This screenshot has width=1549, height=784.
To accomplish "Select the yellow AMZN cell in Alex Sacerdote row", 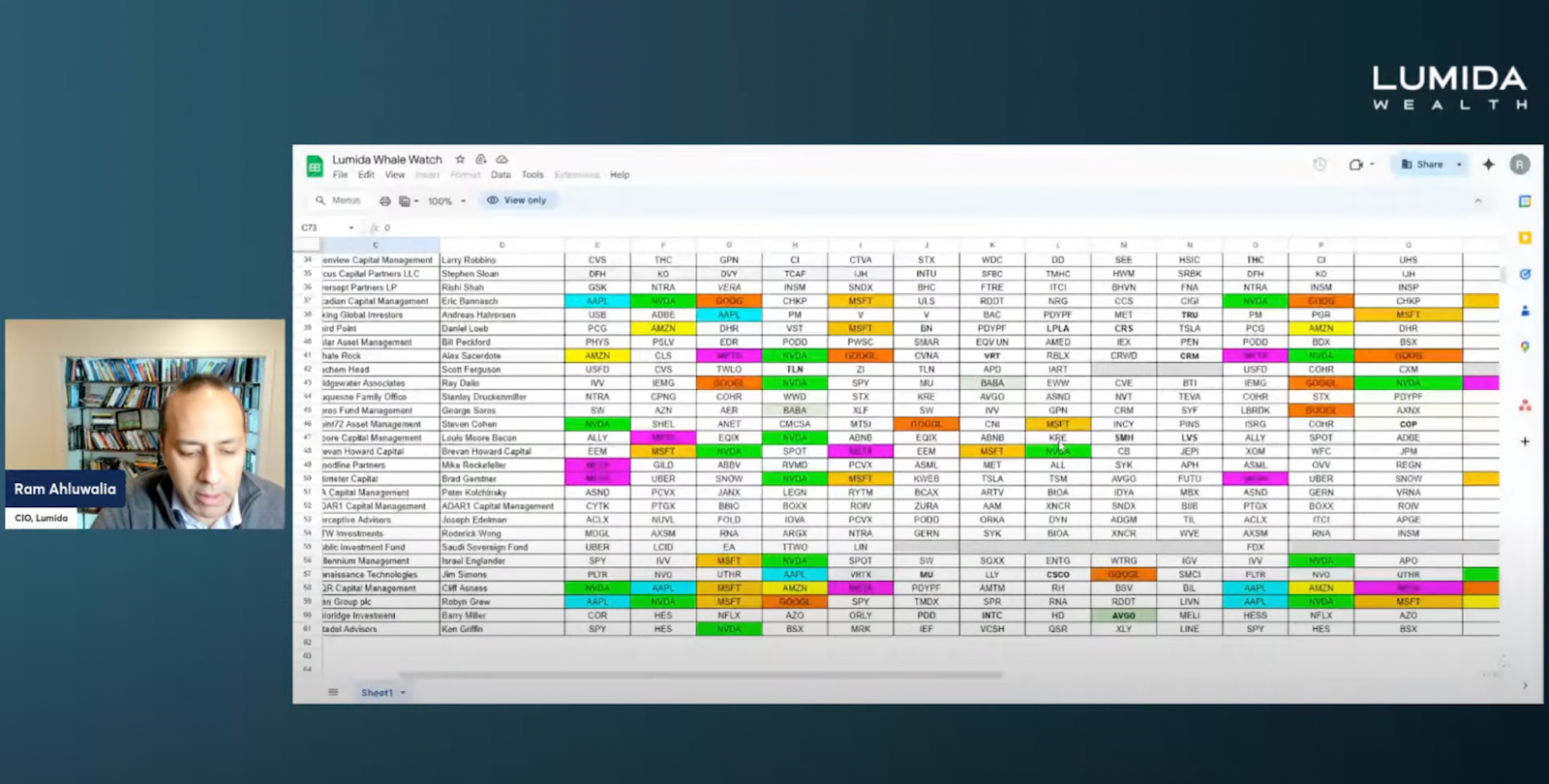I will (597, 356).
